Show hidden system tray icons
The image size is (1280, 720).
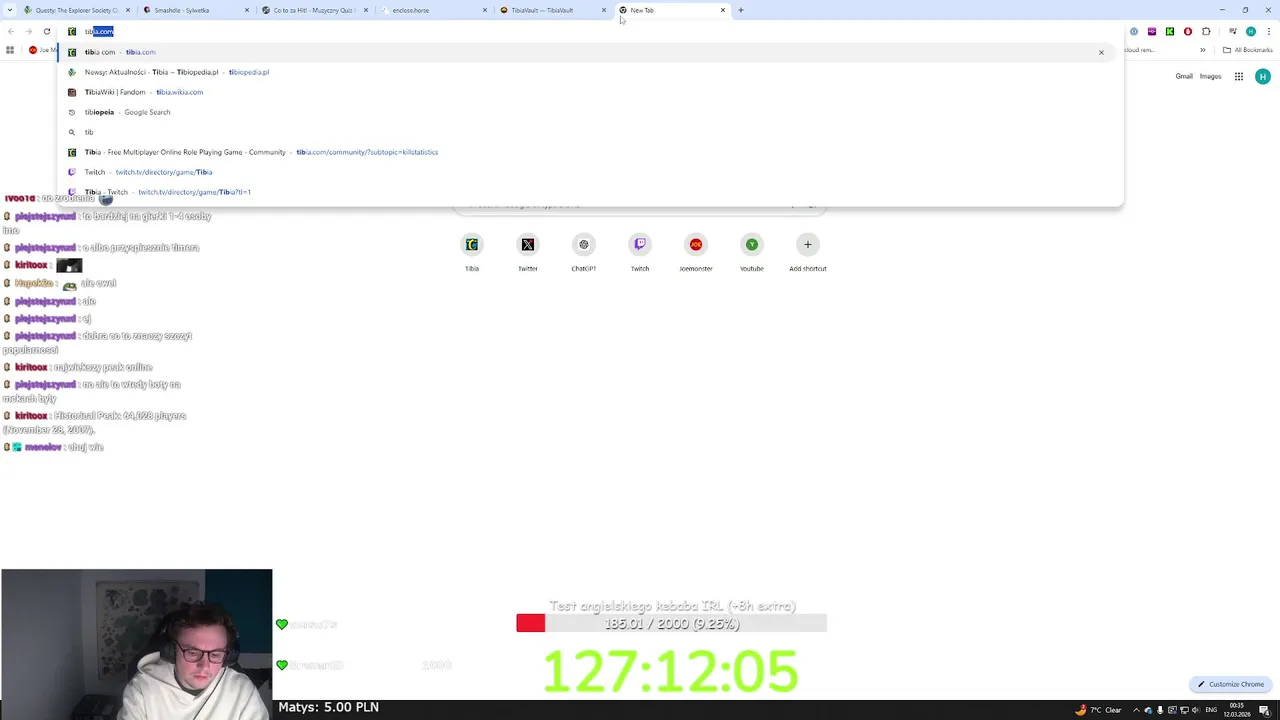click(1136, 710)
